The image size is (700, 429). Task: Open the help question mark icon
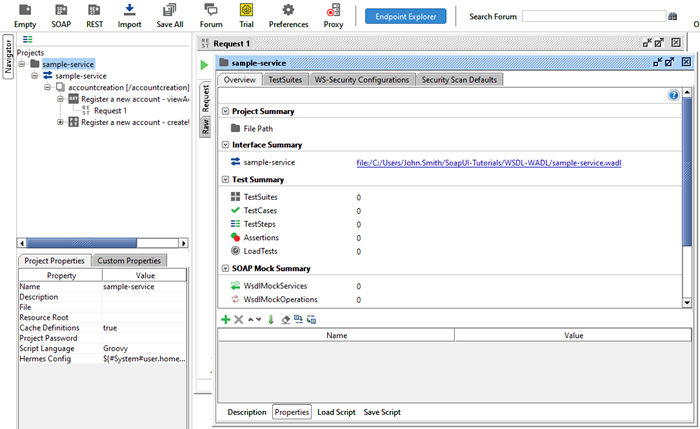(673, 95)
